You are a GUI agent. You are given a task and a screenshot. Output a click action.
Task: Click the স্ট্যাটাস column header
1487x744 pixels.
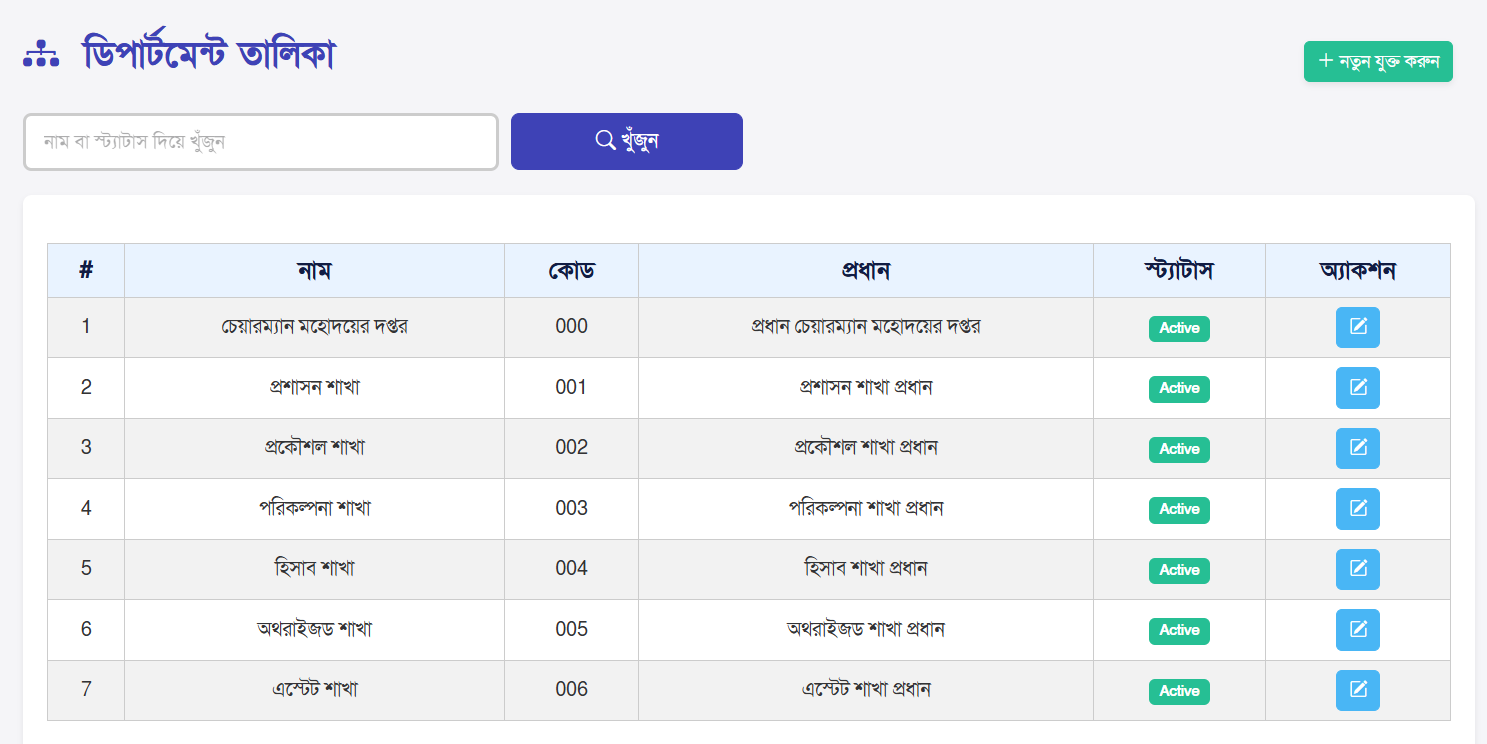pos(1179,270)
